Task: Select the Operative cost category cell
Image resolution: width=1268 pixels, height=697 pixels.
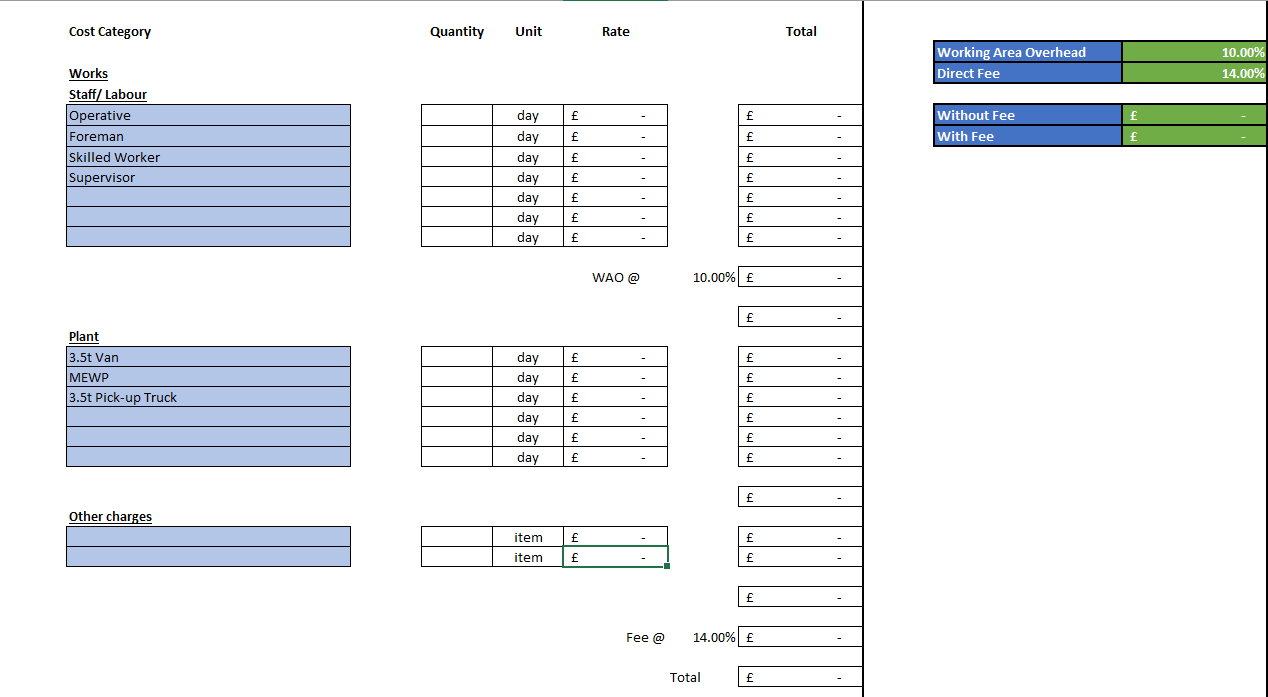Action: (x=208, y=116)
